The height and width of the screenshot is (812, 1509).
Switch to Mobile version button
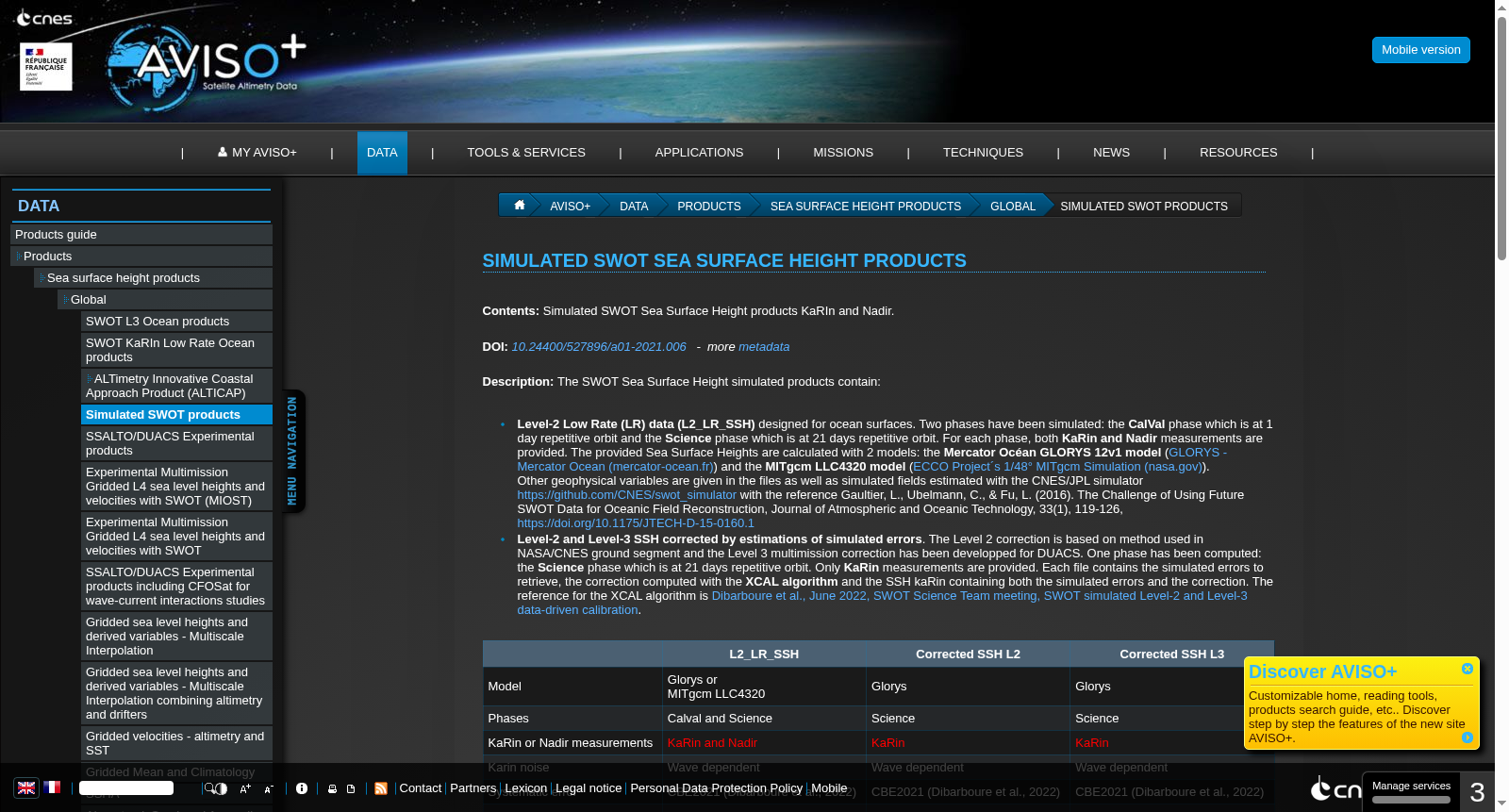pos(1420,50)
